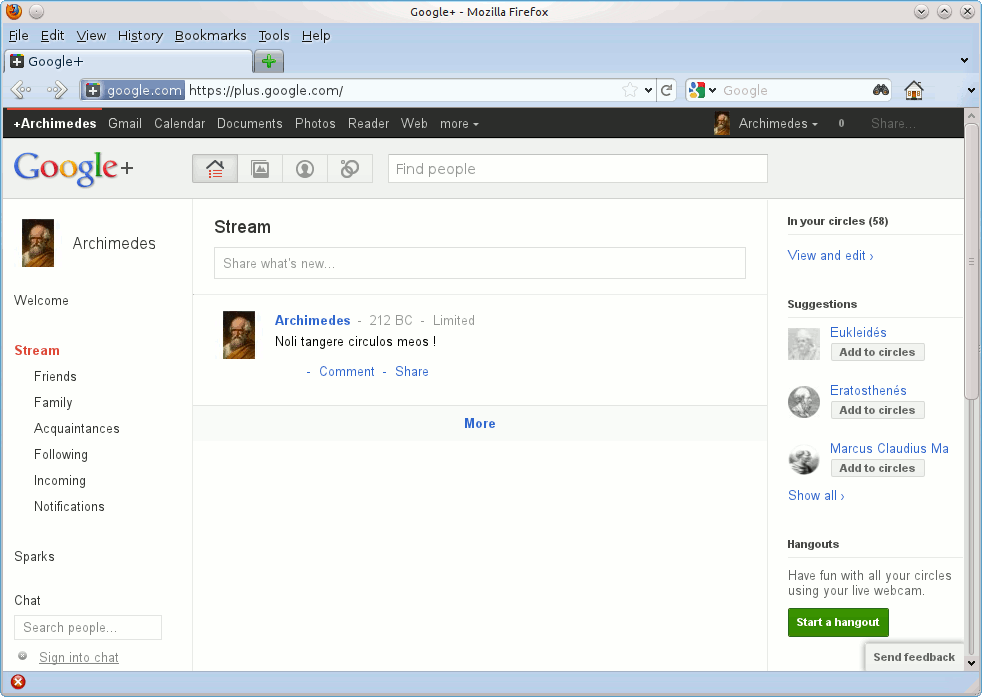Show the Family stream
The width and height of the screenshot is (982, 697).
pyautogui.click(x=53, y=403)
